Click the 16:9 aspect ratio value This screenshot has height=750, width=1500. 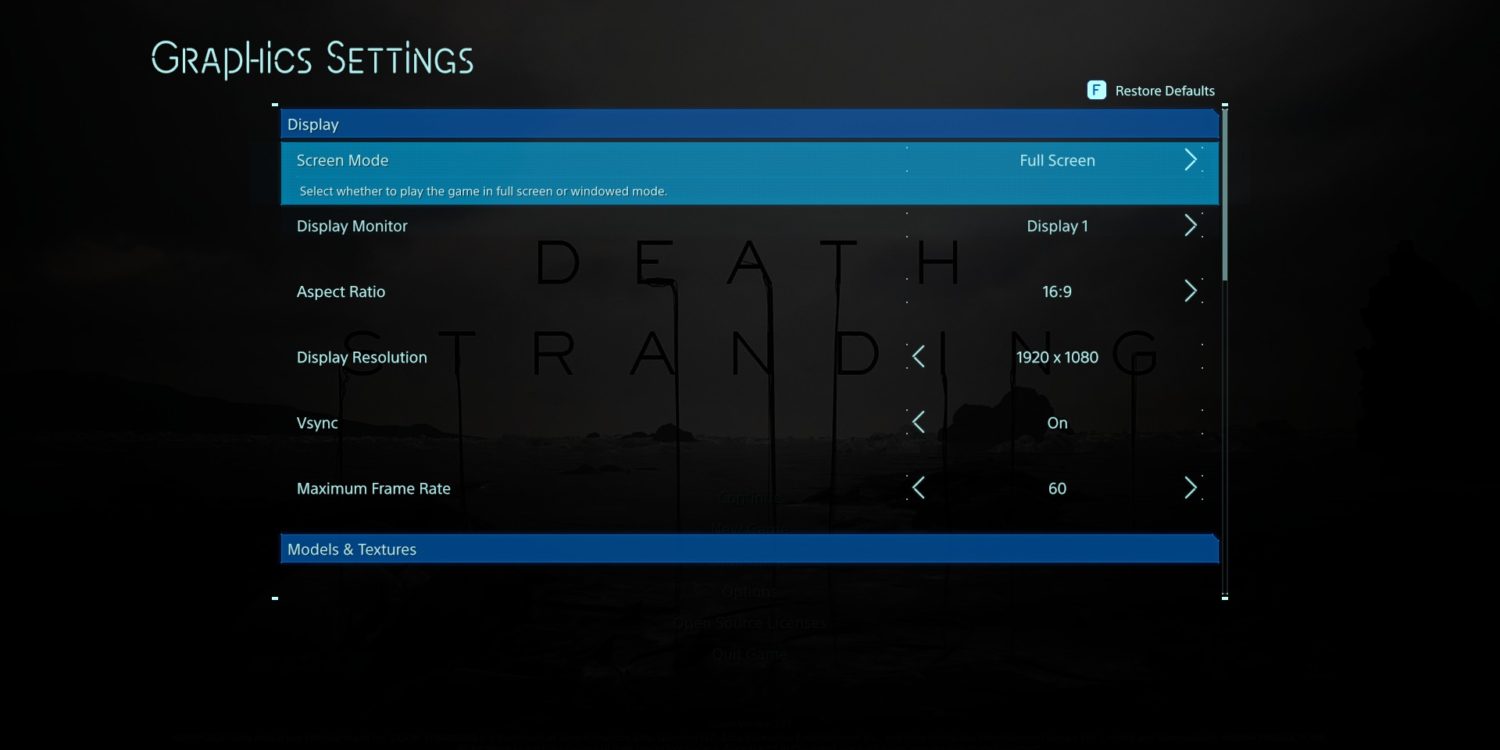point(1057,292)
